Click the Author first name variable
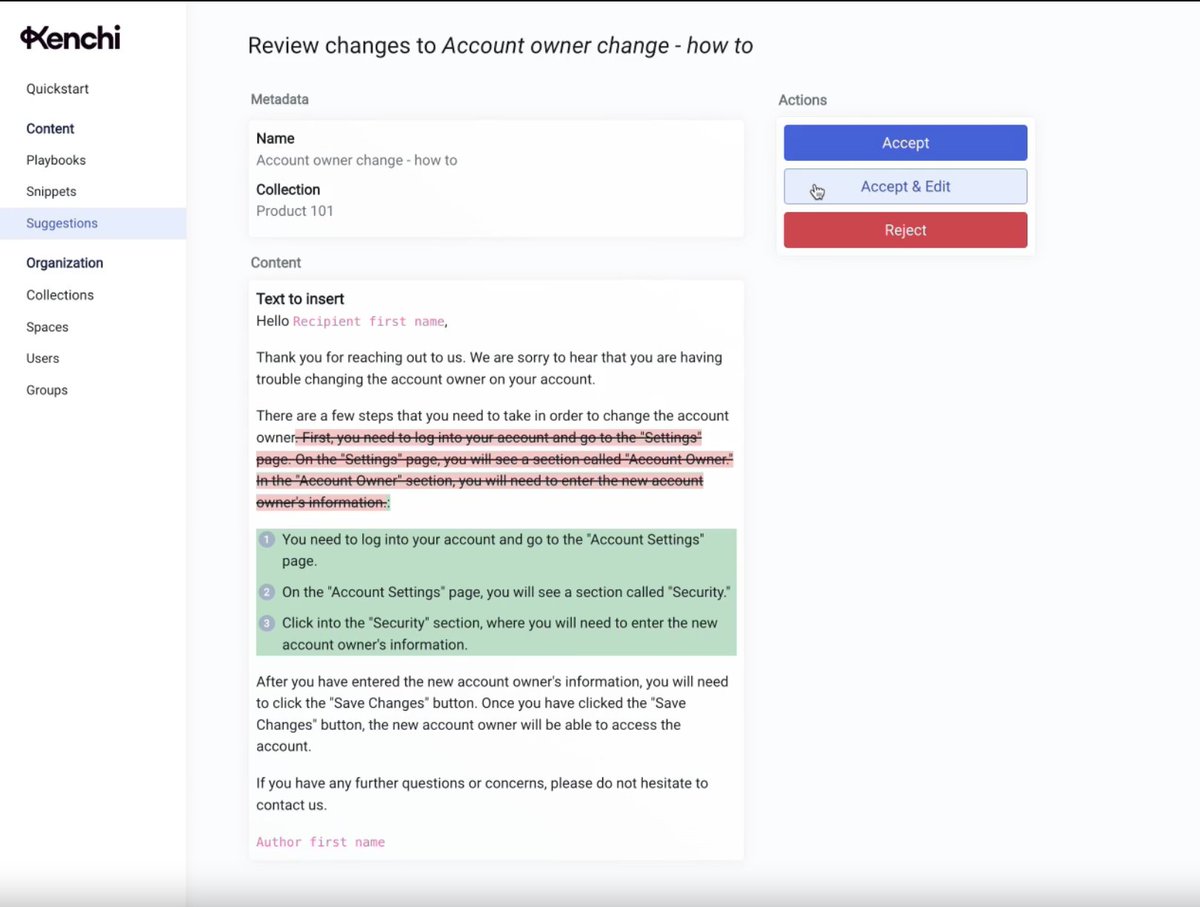This screenshot has height=907, width=1200. tap(320, 842)
